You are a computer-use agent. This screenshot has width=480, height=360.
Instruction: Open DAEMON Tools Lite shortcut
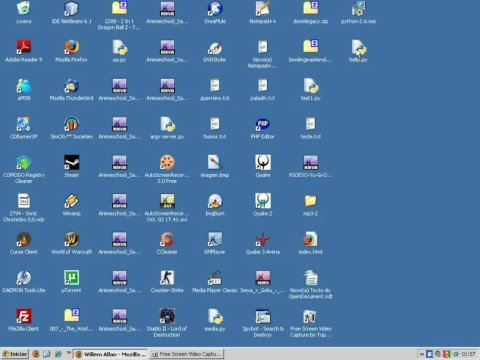(x=24, y=281)
